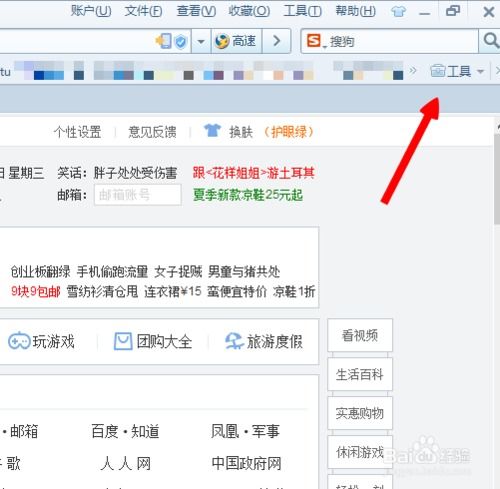500x489 pixels.
Task: Open the 个性设置 link
Action: (x=77, y=132)
